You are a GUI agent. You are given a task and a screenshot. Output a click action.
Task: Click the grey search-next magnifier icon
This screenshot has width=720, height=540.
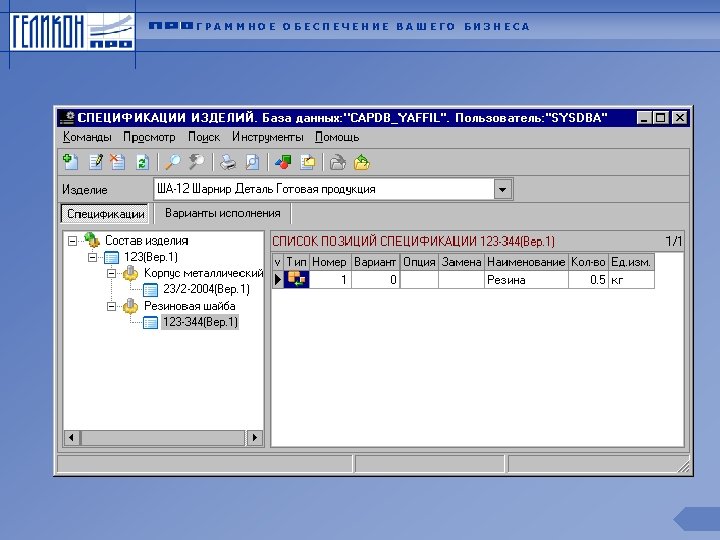pyautogui.click(x=197, y=162)
